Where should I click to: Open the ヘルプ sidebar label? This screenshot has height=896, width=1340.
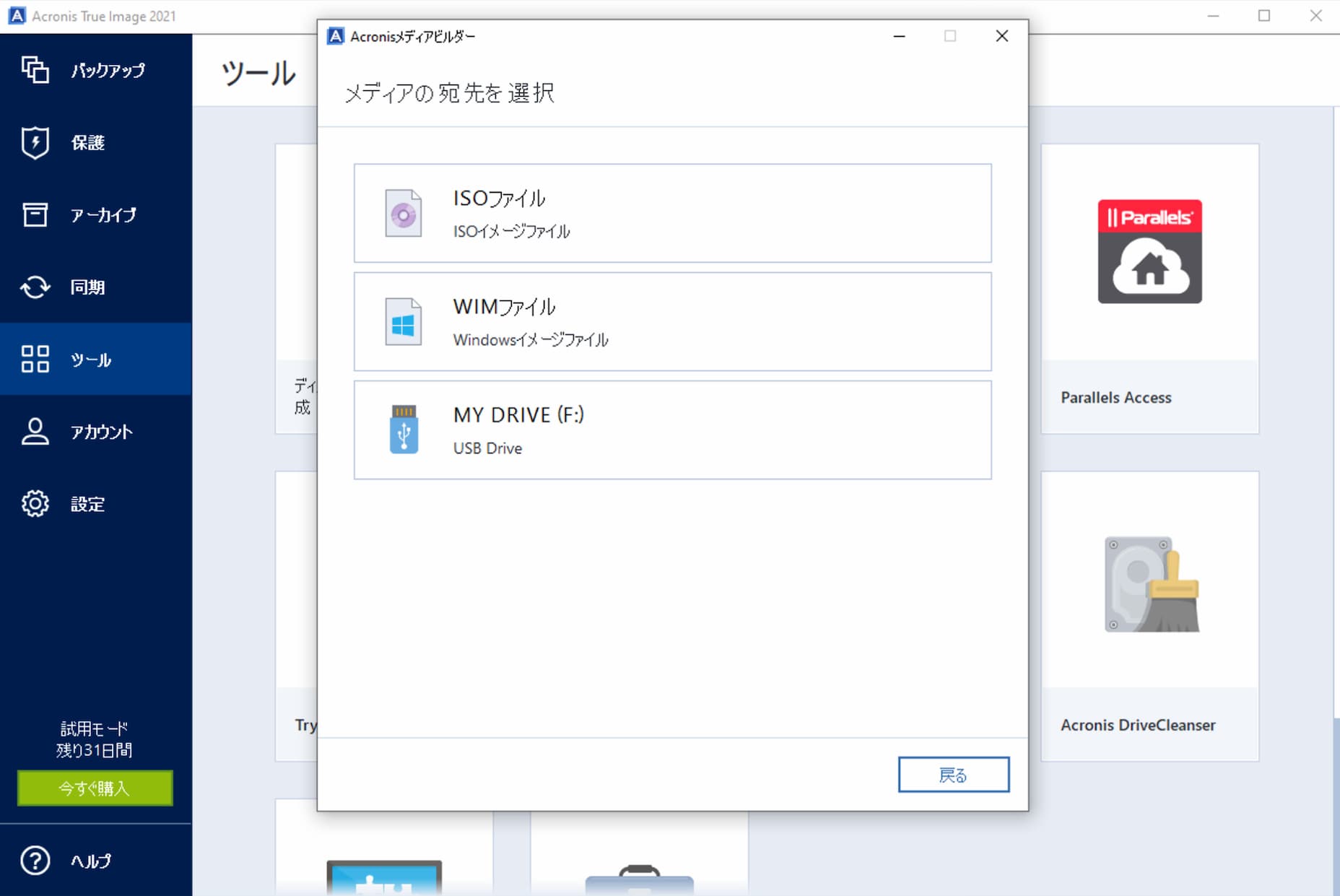[x=91, y=860]
